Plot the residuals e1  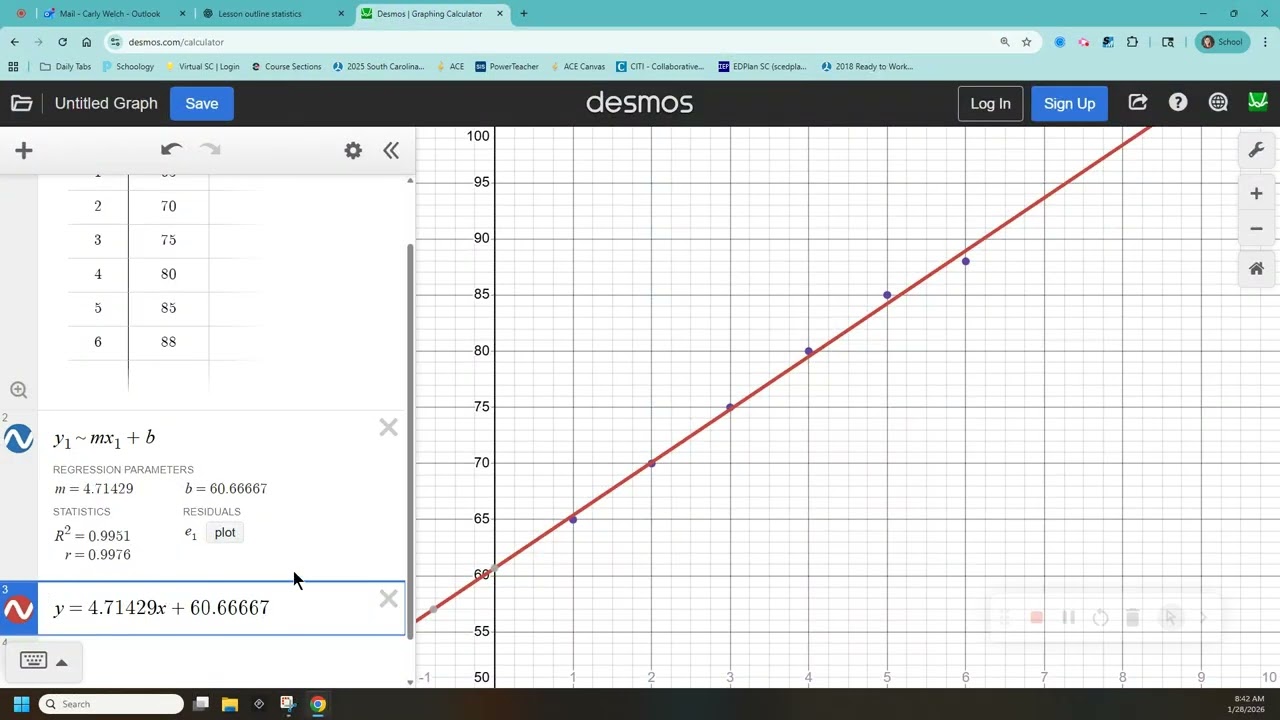(225, 533)
